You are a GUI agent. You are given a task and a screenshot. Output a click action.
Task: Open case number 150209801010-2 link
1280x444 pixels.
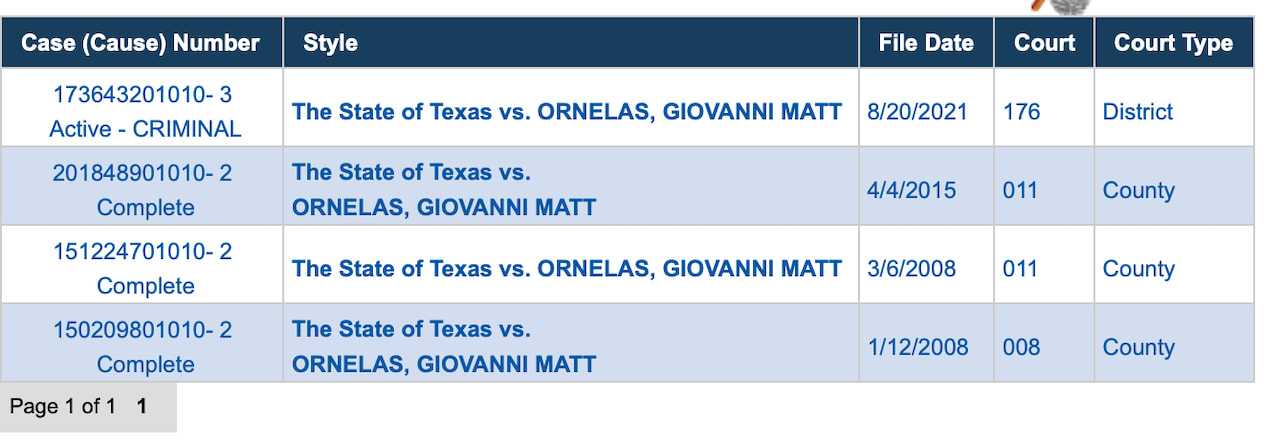click(x=141, y=330)
